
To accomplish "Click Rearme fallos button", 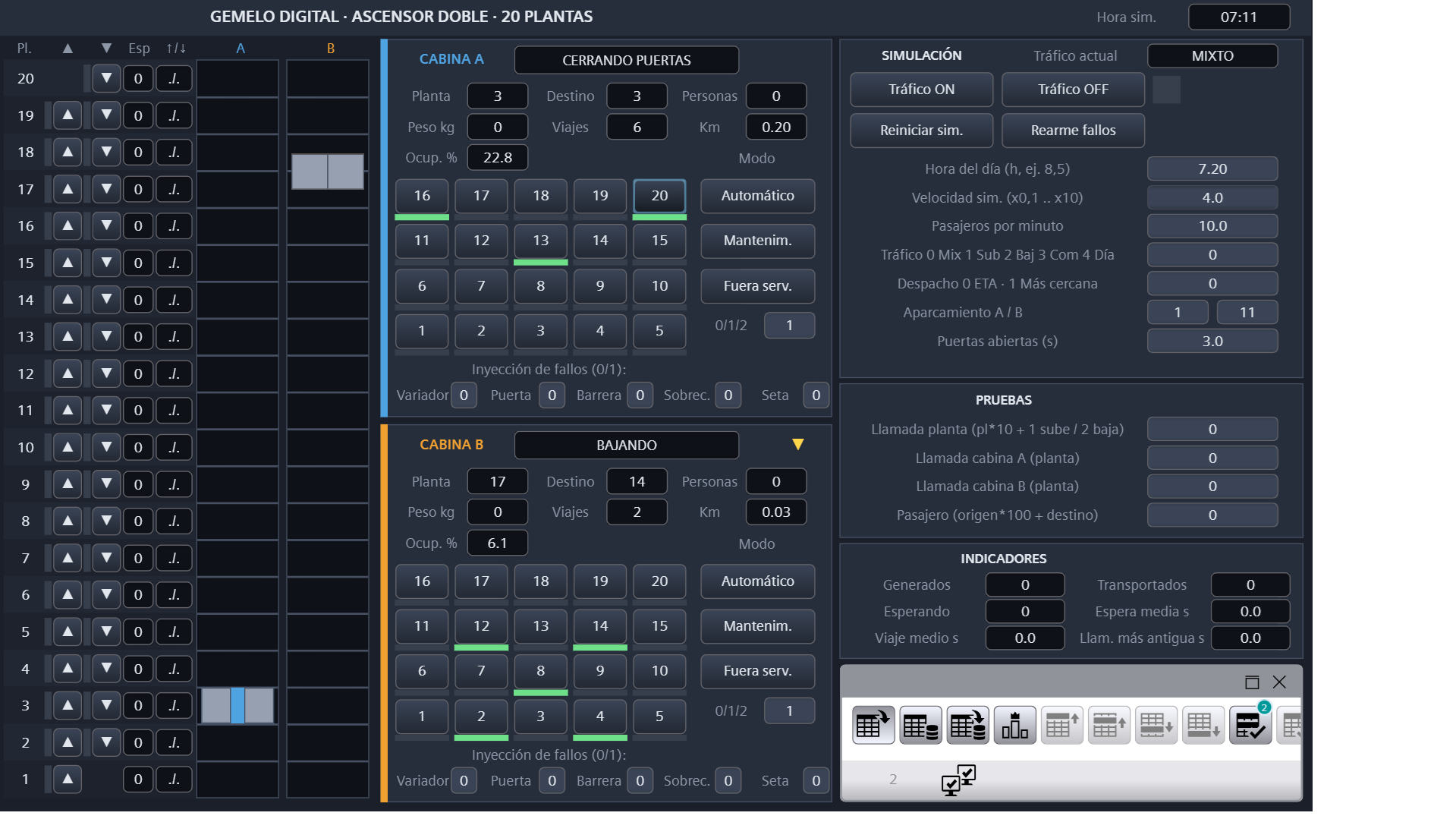I will click(1073, 131).
